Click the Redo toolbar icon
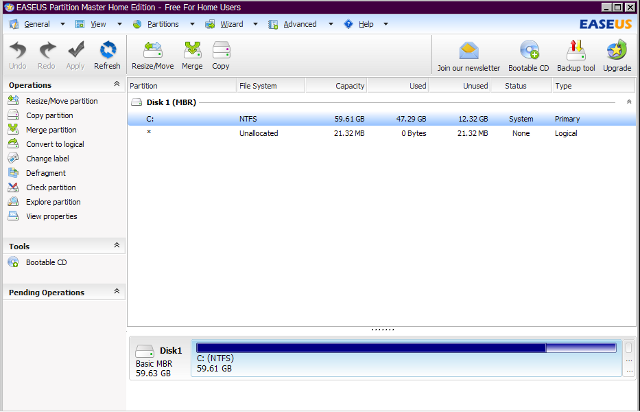The image size is (640, 412). pos(47,55)
